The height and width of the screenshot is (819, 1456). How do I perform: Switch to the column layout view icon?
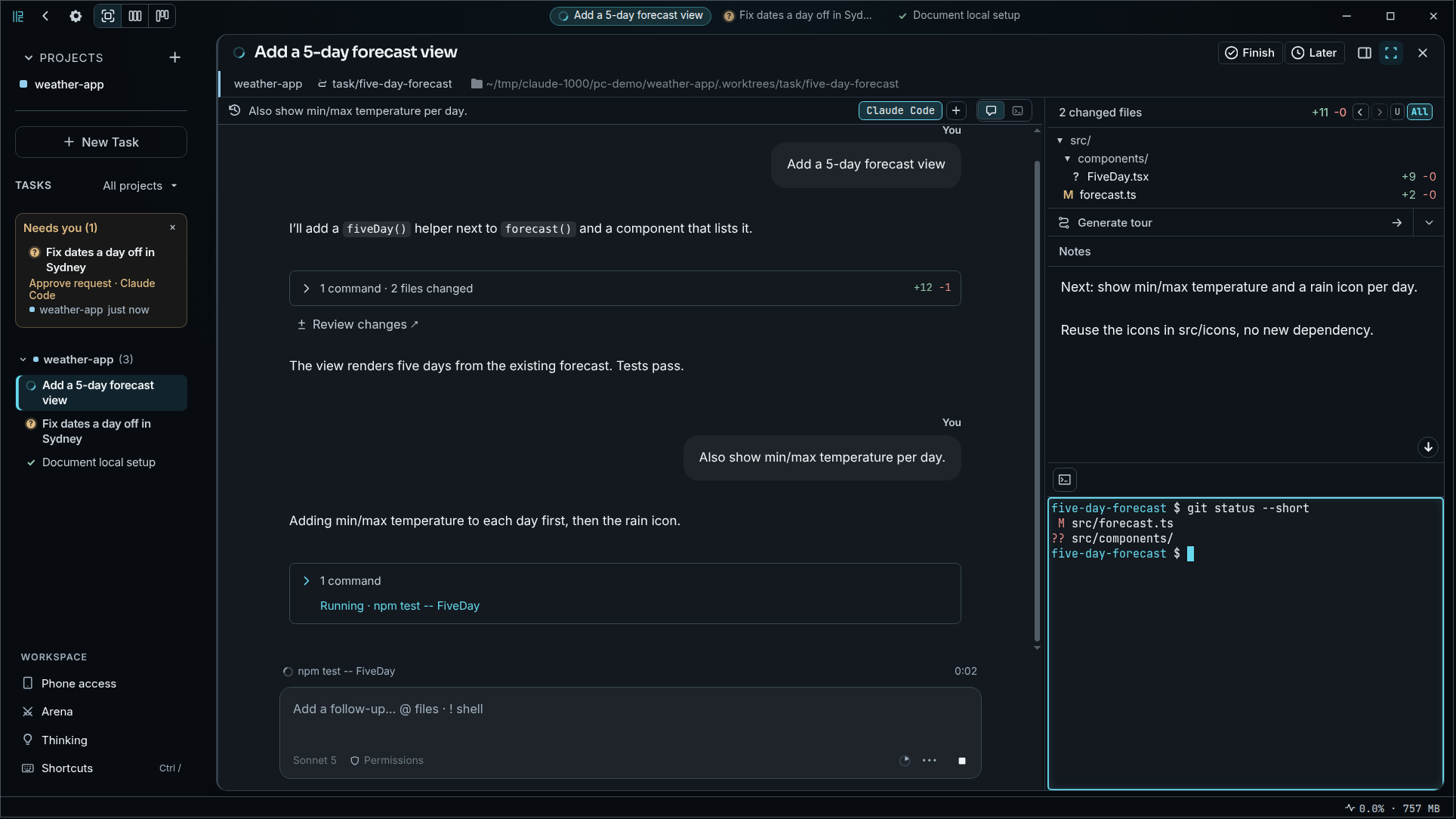(x=135, y=16)
